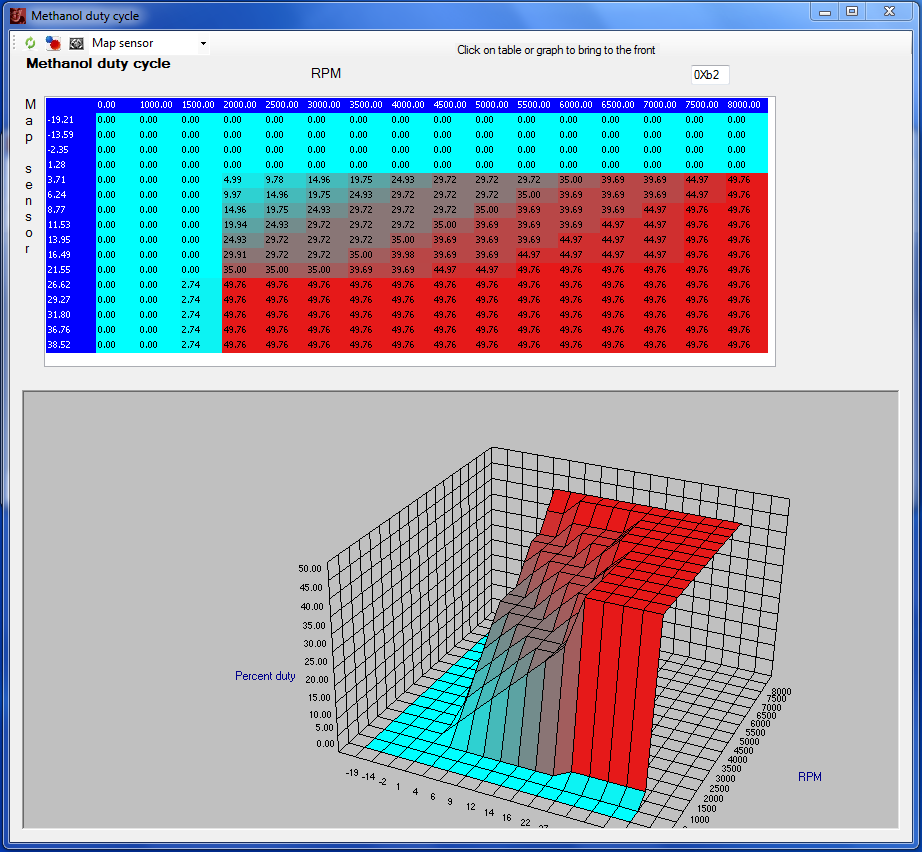Select the 9.78 cell in the table
This screenshot has height=852, width=922.
pos(276,180)
